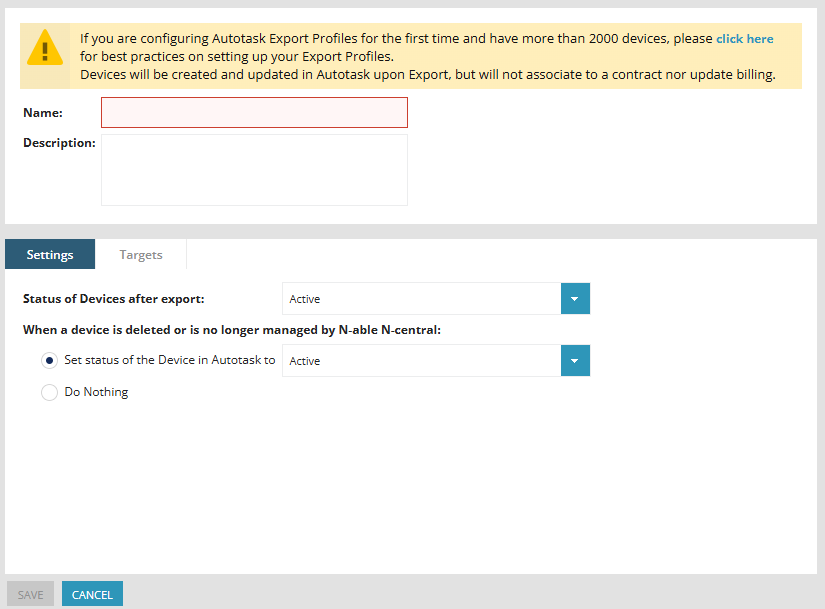Viewport: 825px width, 609px height.
Task: Choose the Do Nothing radio button
Action: pyautogui.click(x=50, y=393)
